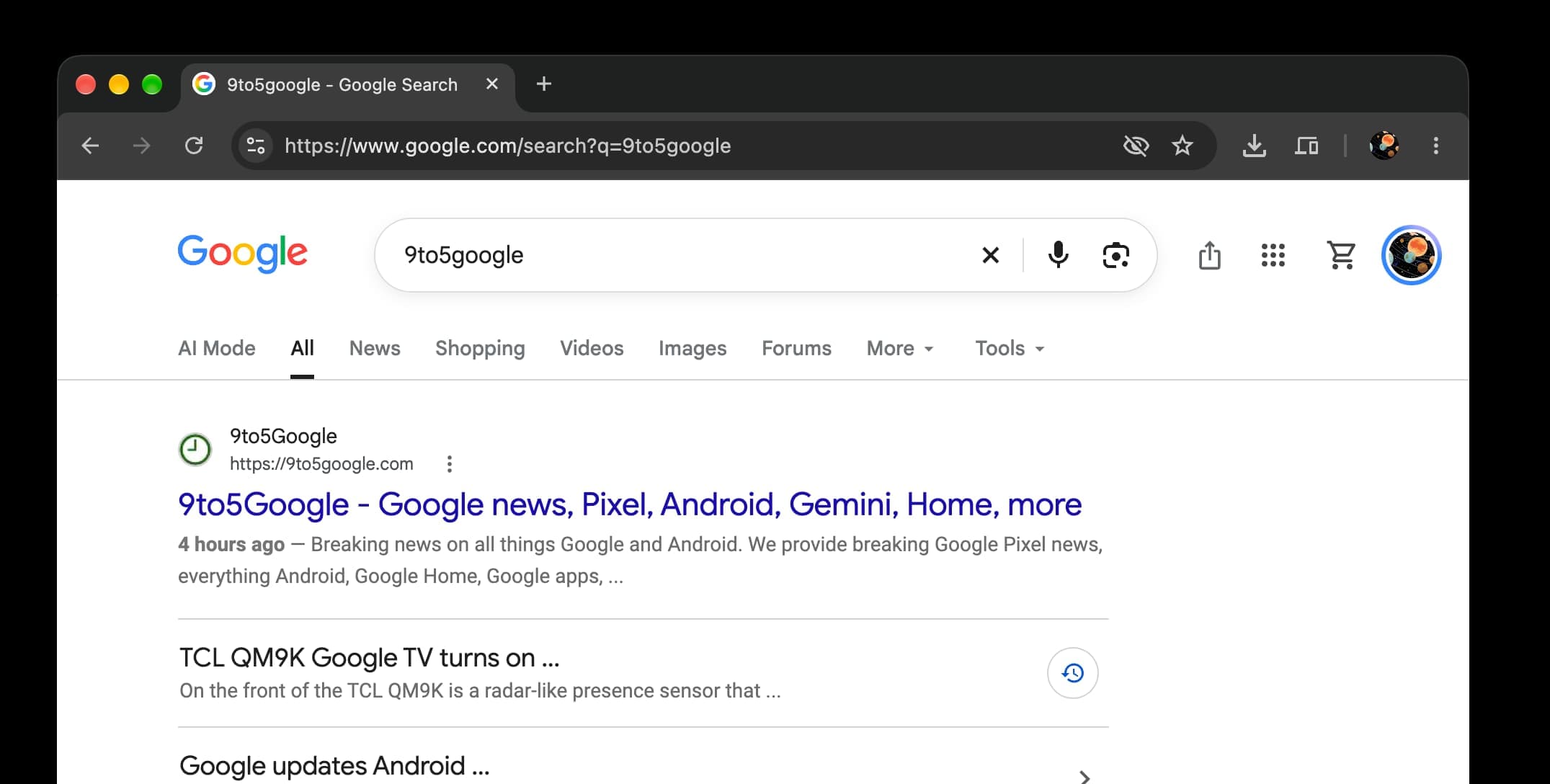Show Images results

click(692, 349)
